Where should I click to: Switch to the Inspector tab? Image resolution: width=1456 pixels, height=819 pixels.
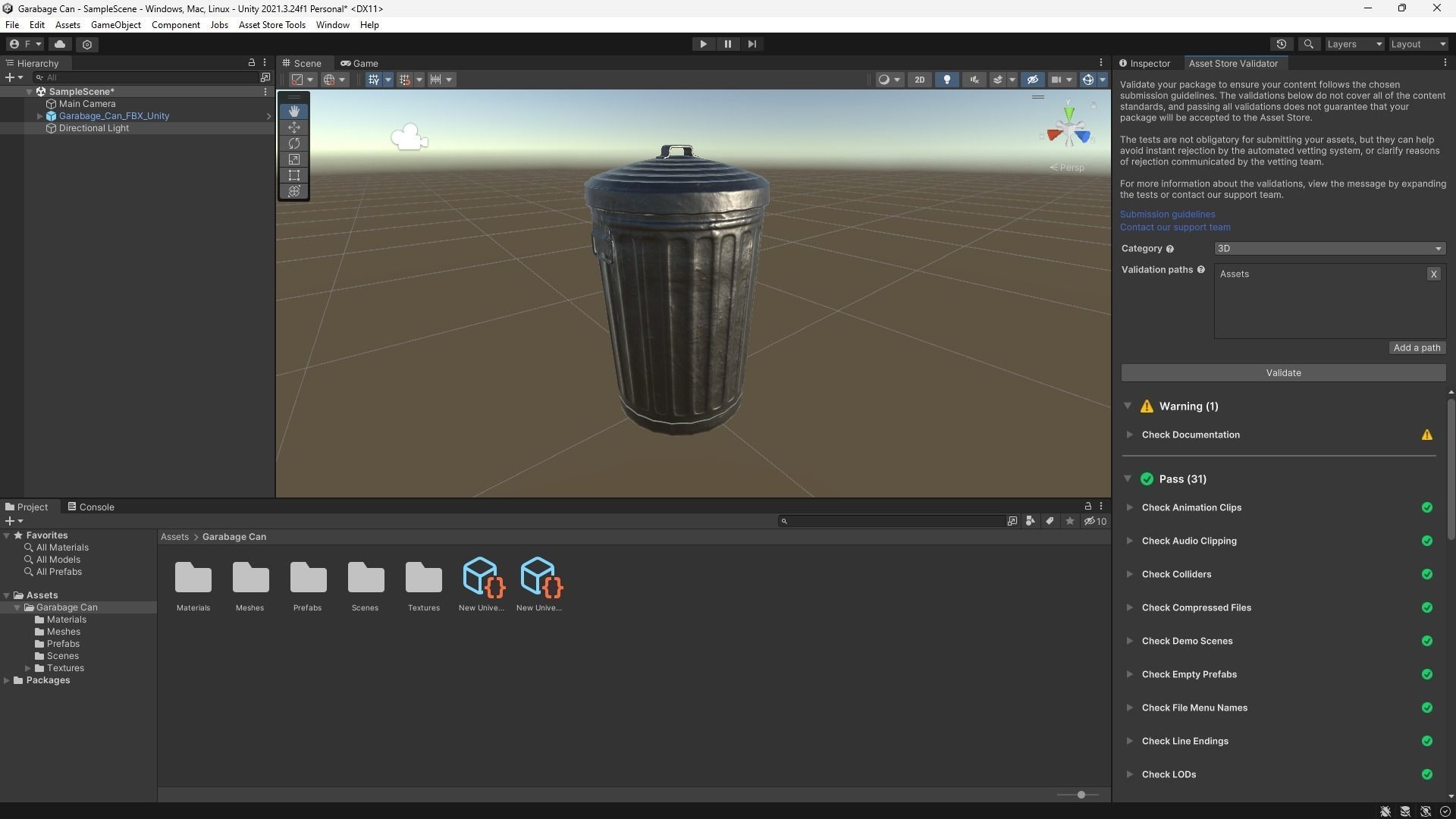pos(1145,64)
